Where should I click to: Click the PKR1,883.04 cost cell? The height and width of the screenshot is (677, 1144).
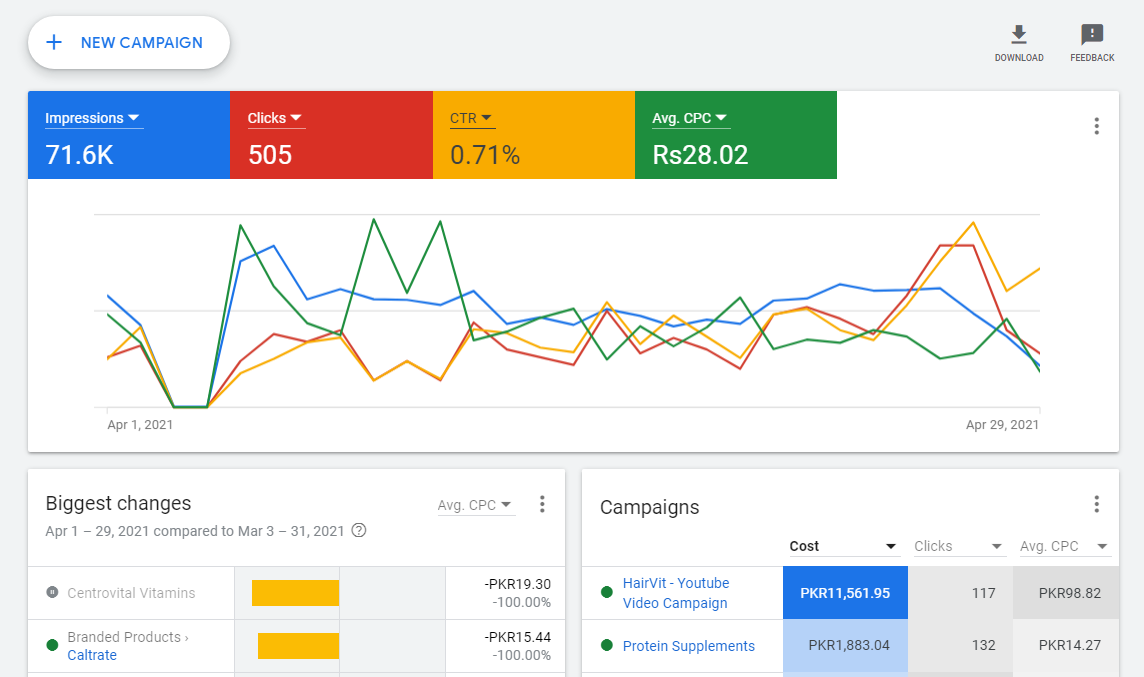[x=845, y=646]
